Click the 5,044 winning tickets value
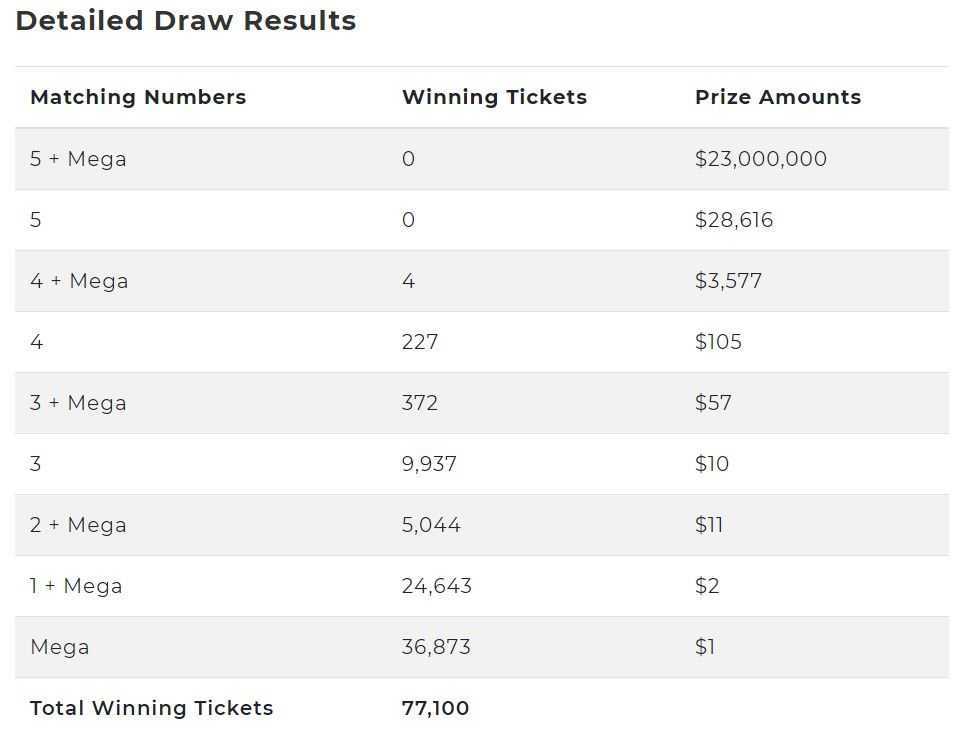The image size is (963, 731). pos(431,525)
